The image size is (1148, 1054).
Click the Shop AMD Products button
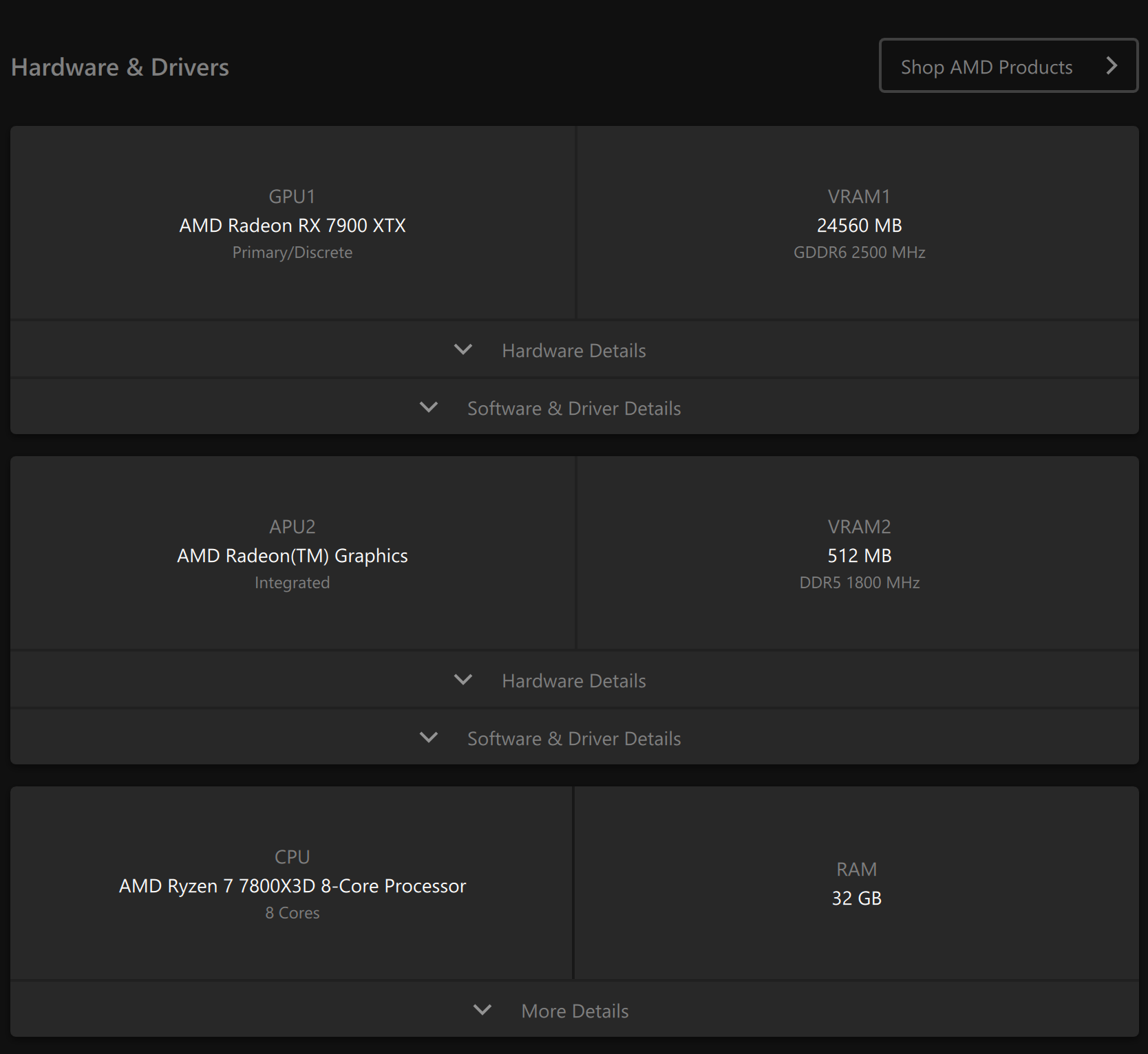pos(1008,65)
